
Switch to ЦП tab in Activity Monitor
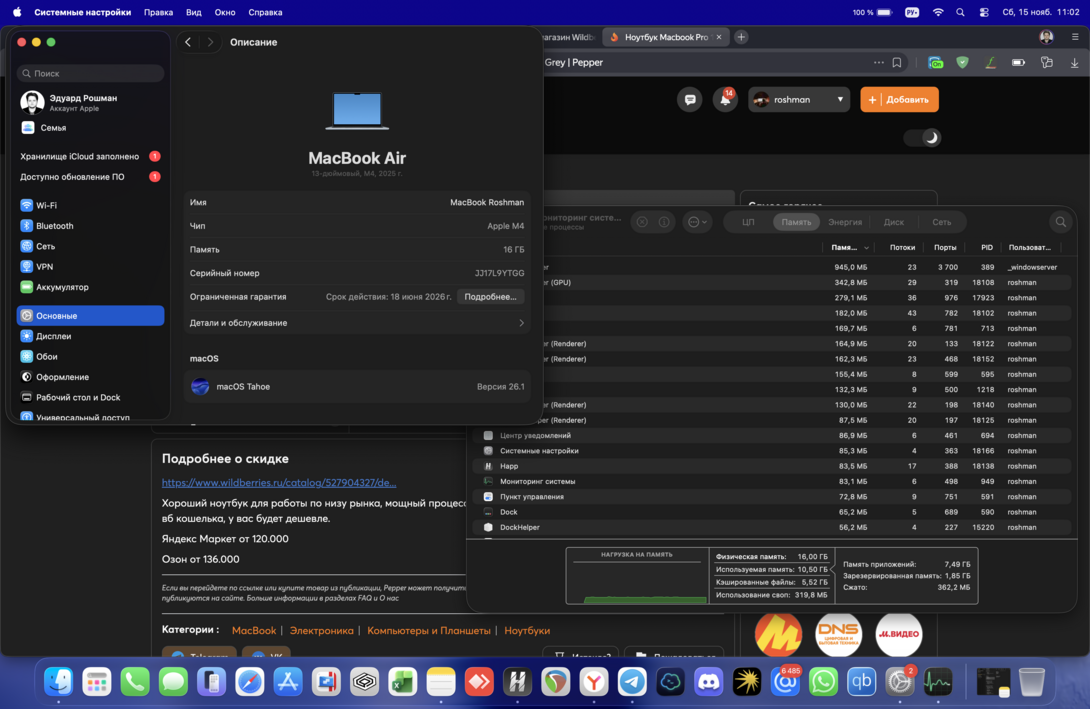pyautogui.click(x=748, y=222)
